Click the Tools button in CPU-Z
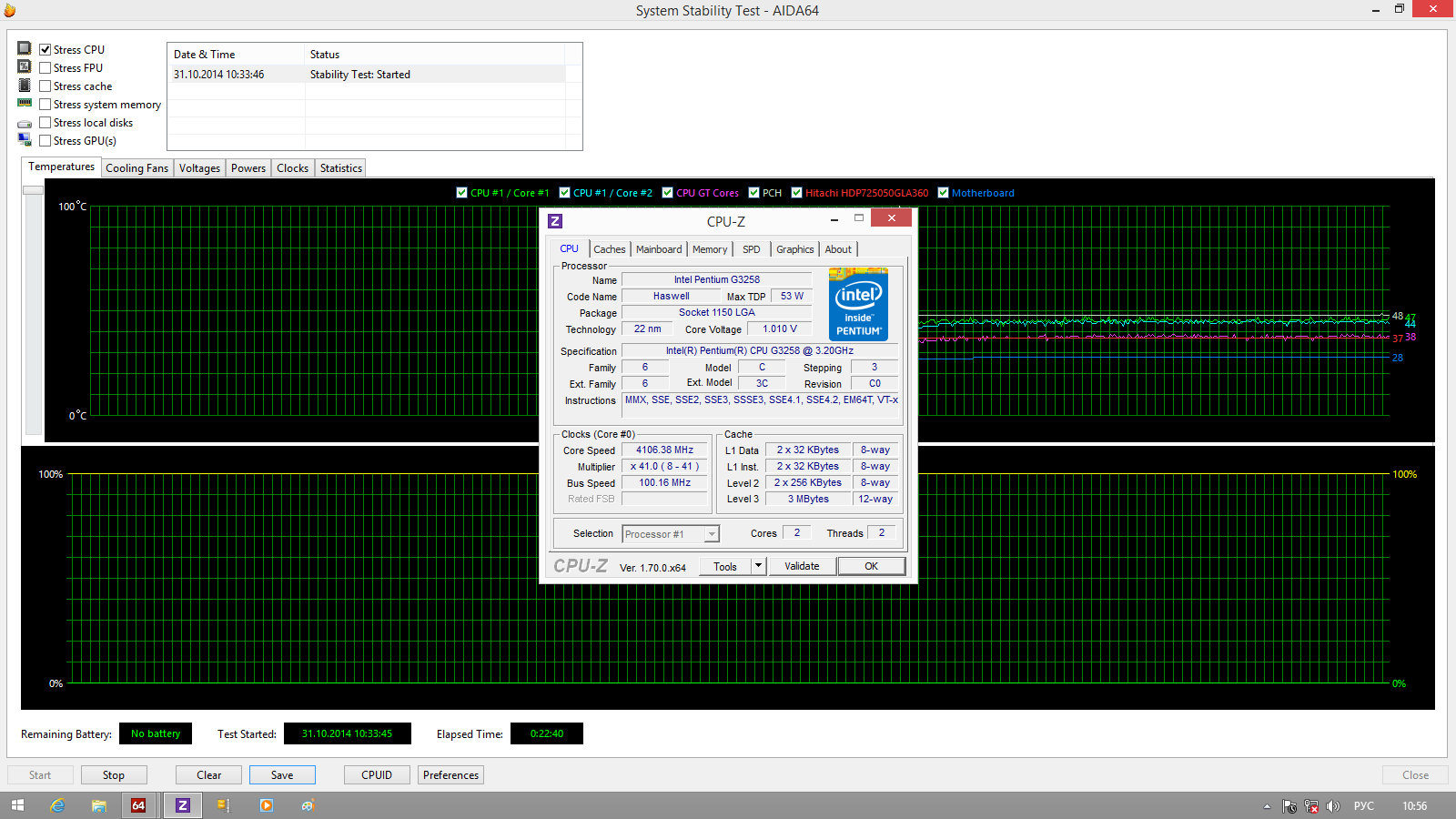Viewport: 1456px width, 819px height. click(x=725, y=566)
